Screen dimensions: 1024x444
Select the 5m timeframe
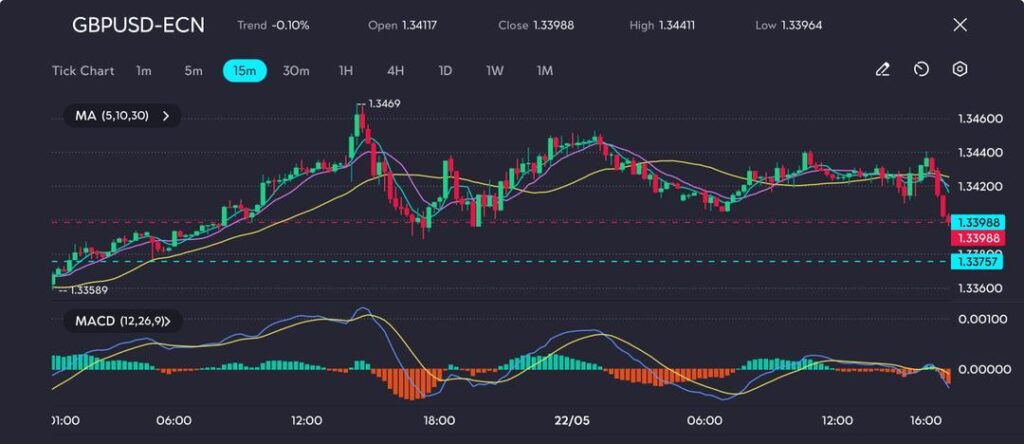(193, 71)
